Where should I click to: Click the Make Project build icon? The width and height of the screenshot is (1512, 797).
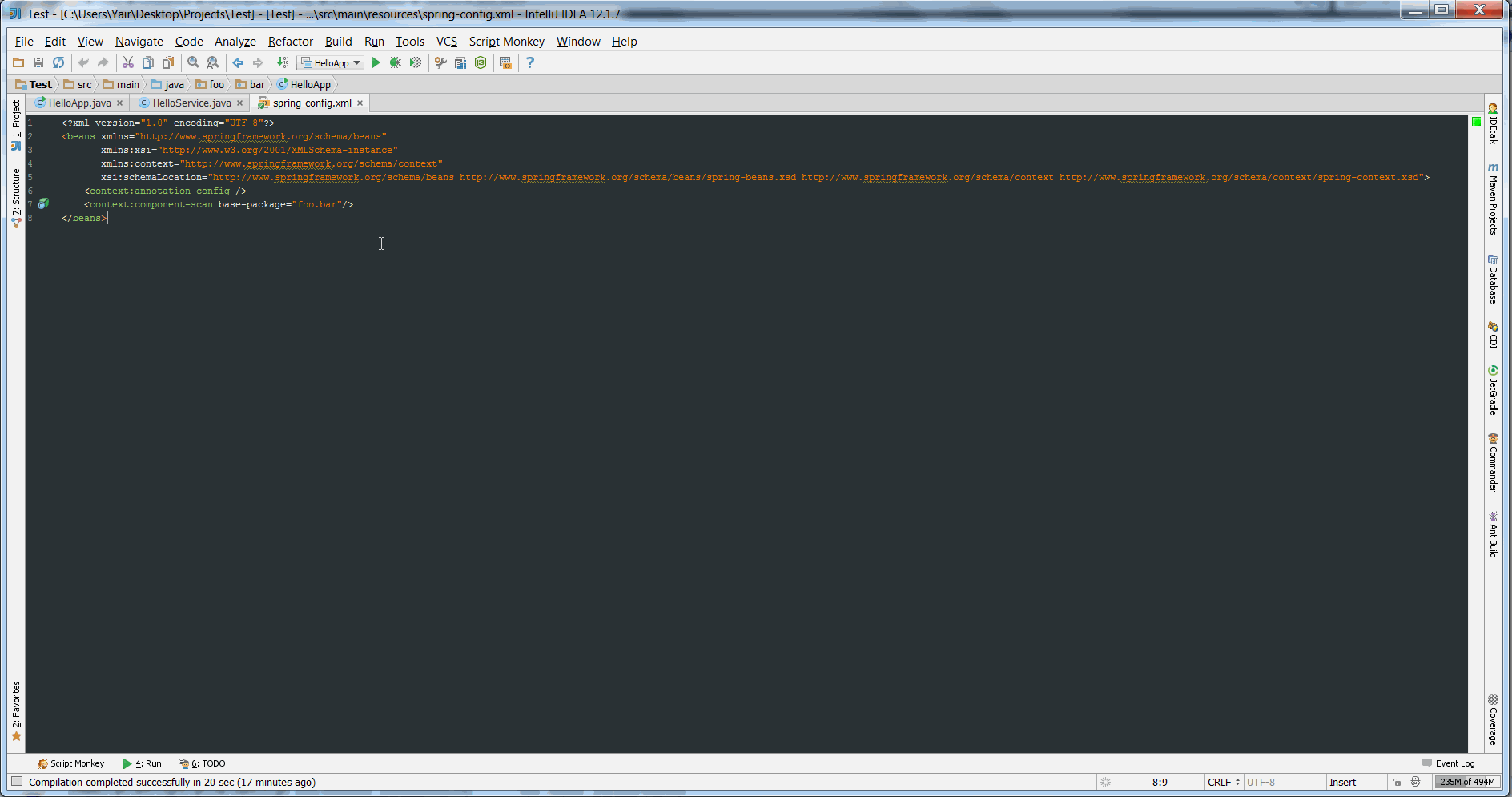(x=283, y=63)
